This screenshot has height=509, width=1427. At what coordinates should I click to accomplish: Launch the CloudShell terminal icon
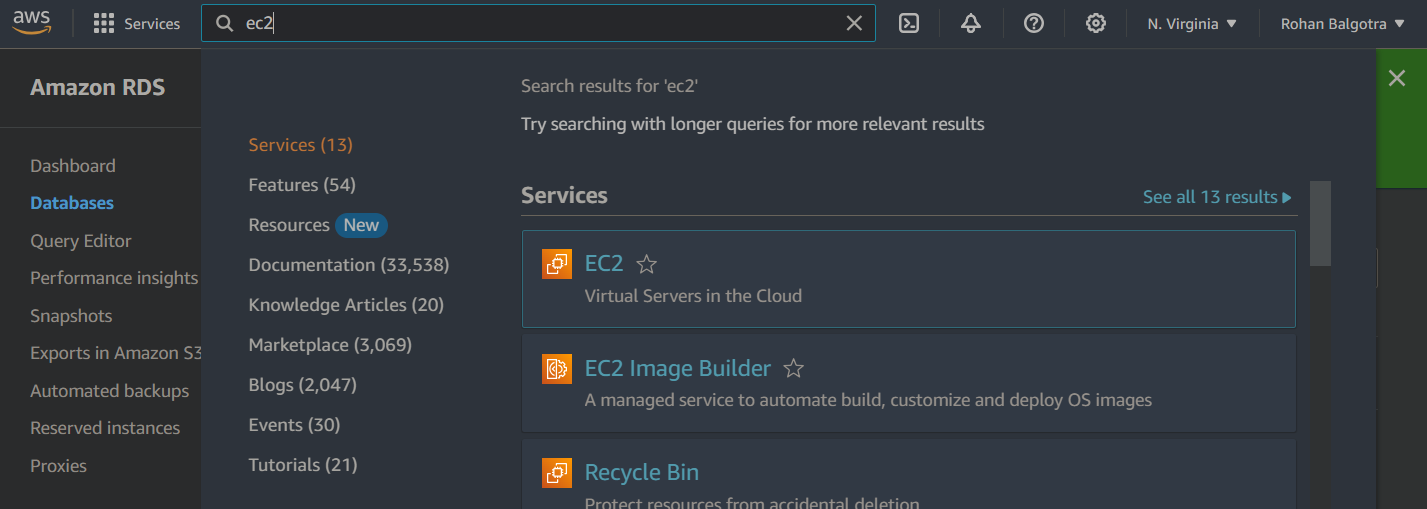908,23
